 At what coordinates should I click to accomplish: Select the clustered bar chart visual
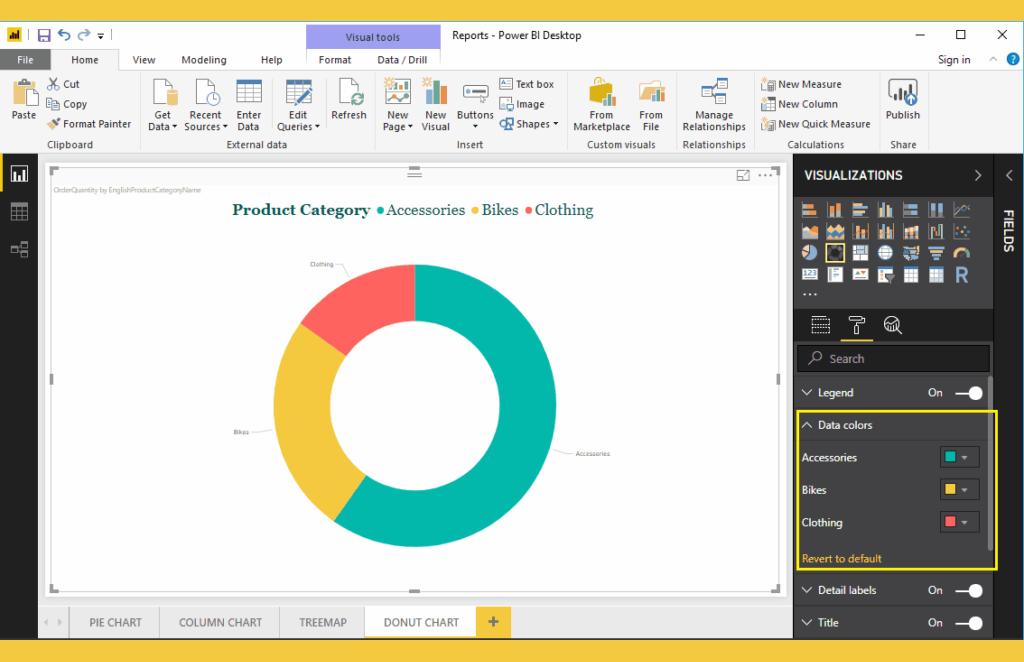point(860,210)
